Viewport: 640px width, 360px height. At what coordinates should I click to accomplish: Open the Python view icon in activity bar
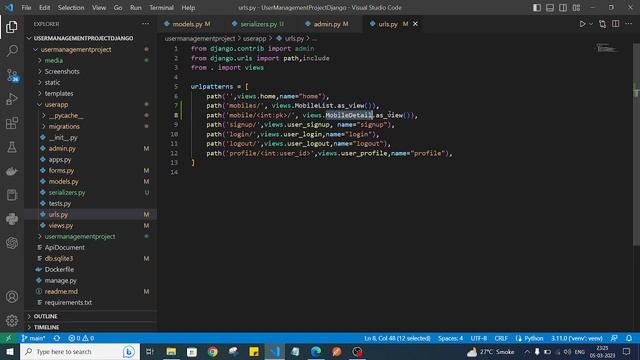coord(12,219)
